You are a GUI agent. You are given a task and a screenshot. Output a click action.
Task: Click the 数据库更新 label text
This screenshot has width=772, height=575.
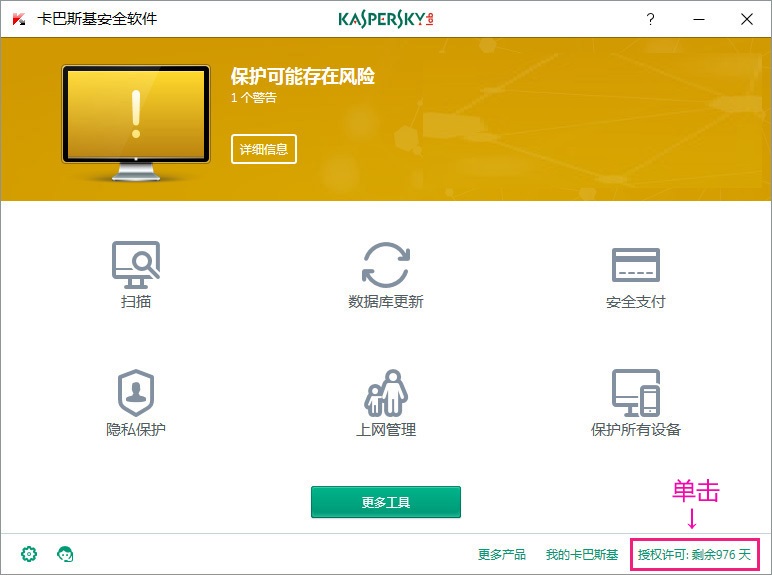pos(386,301)
